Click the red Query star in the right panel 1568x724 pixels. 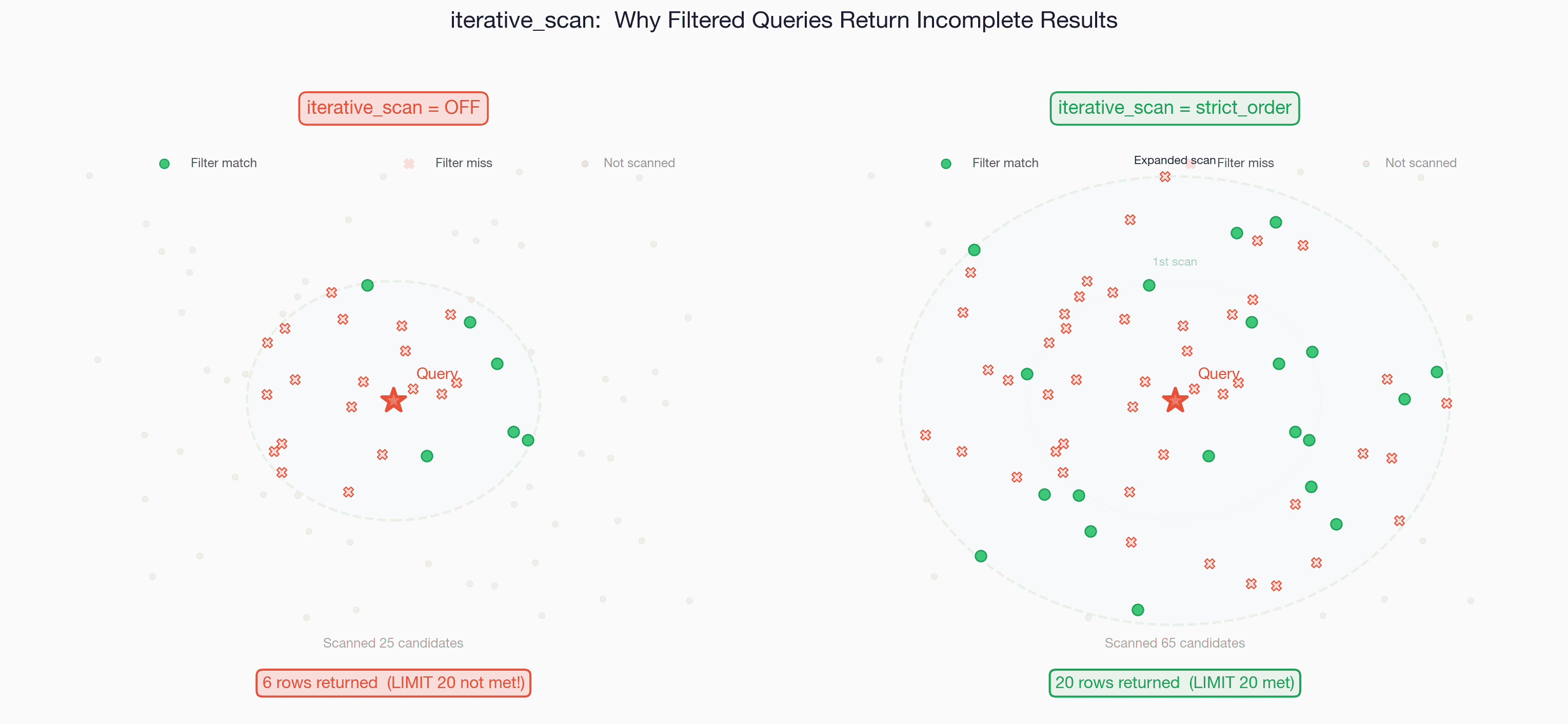1175,400
